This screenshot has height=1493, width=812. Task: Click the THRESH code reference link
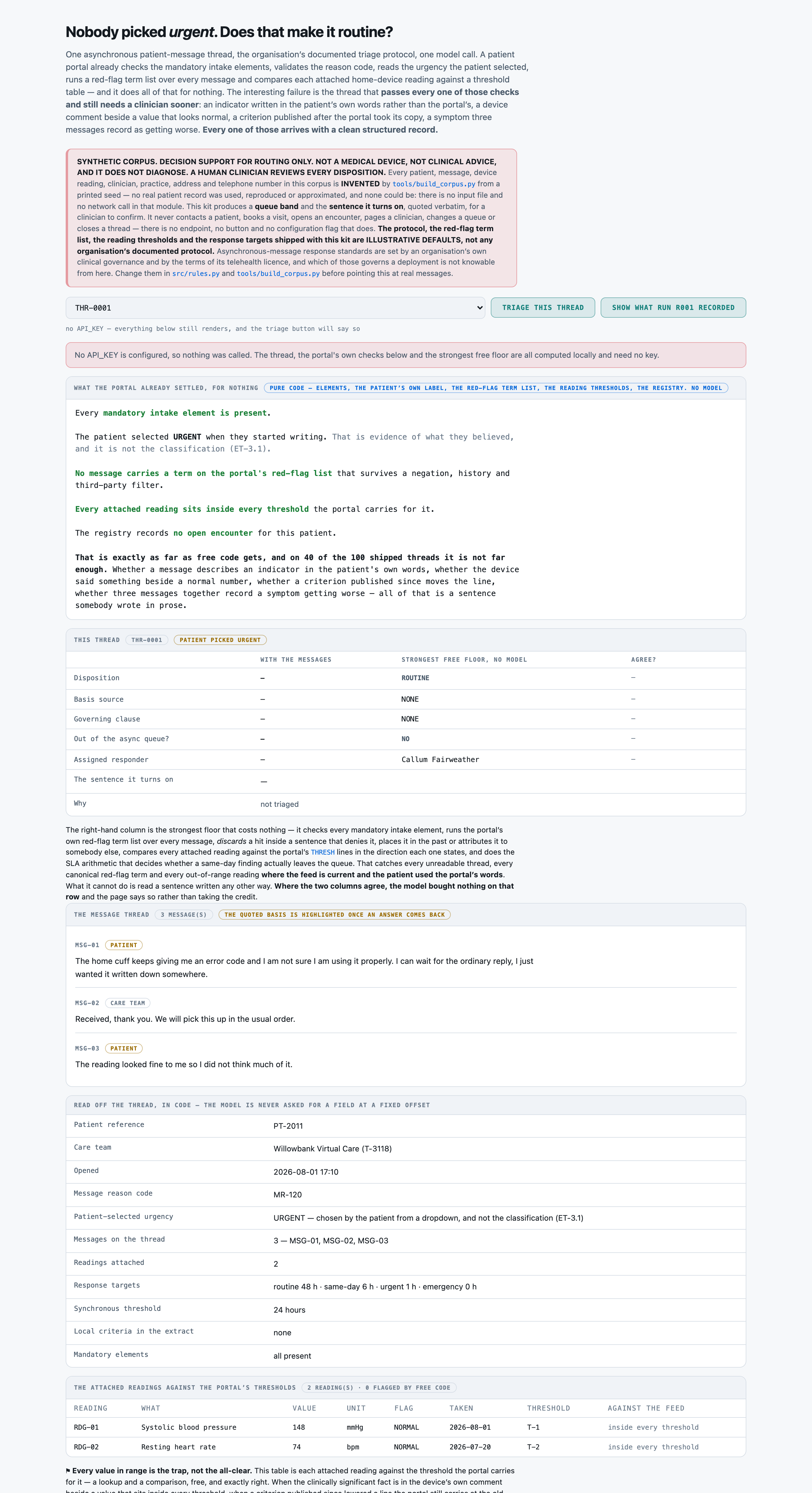click(323, 853)
